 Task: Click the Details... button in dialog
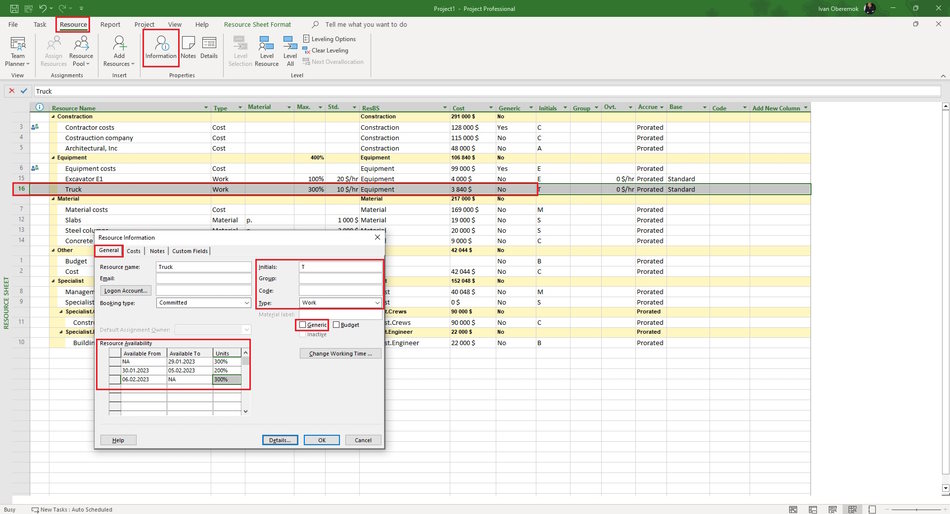pos(280,440)
